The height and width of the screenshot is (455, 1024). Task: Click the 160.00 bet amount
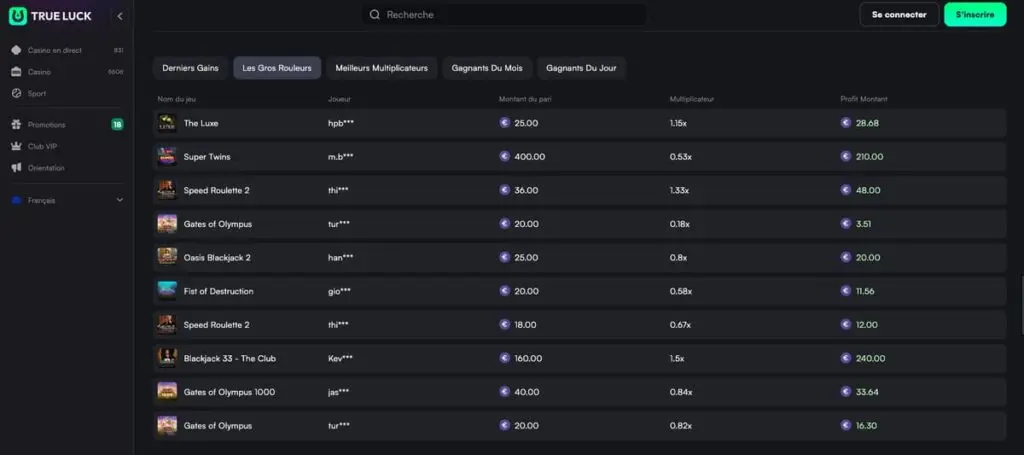pyautogui.click(x=528, y=358)
